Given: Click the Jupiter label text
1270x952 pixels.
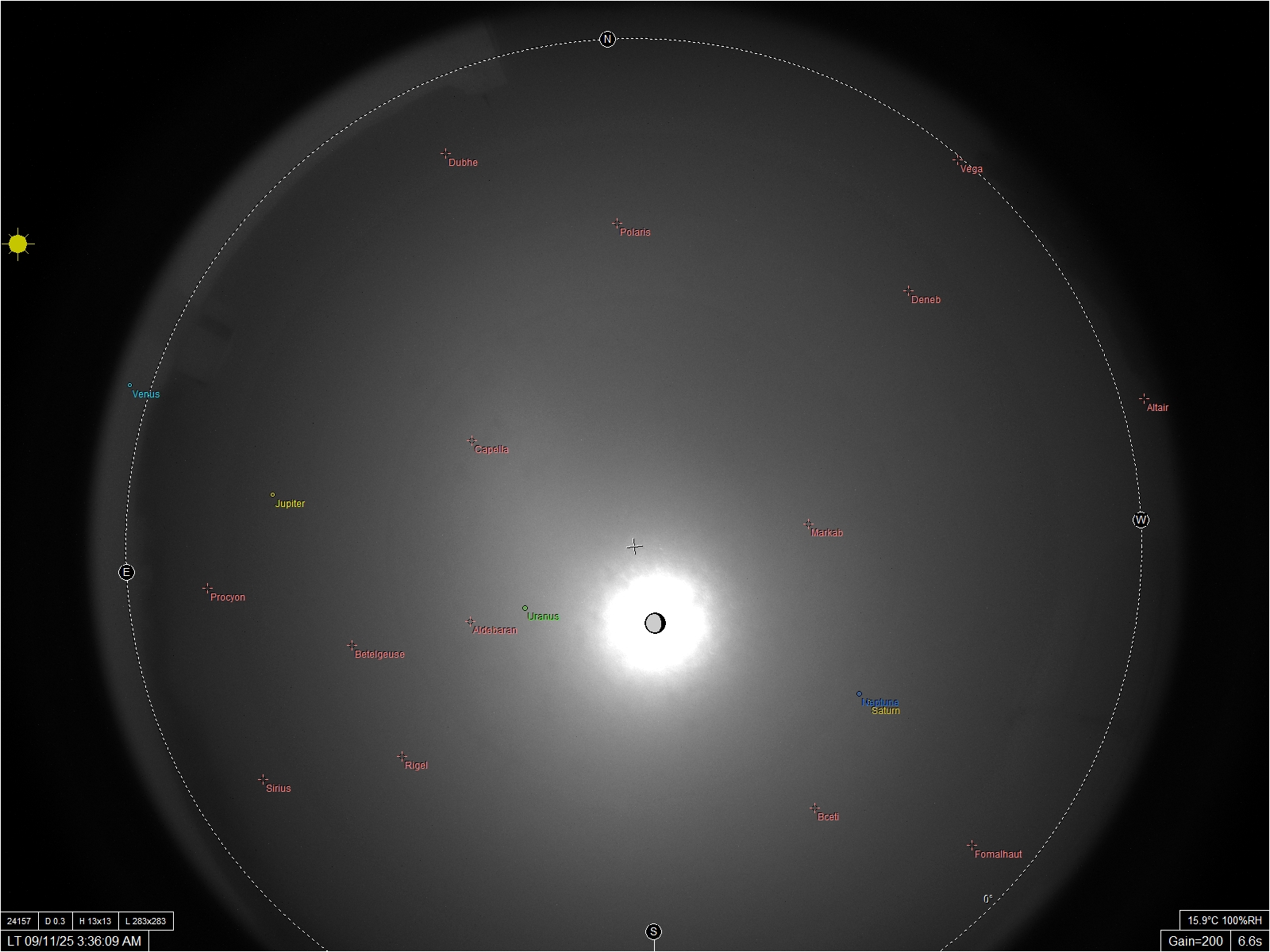Looking at the screenshot, I should (x=290, y=504).
